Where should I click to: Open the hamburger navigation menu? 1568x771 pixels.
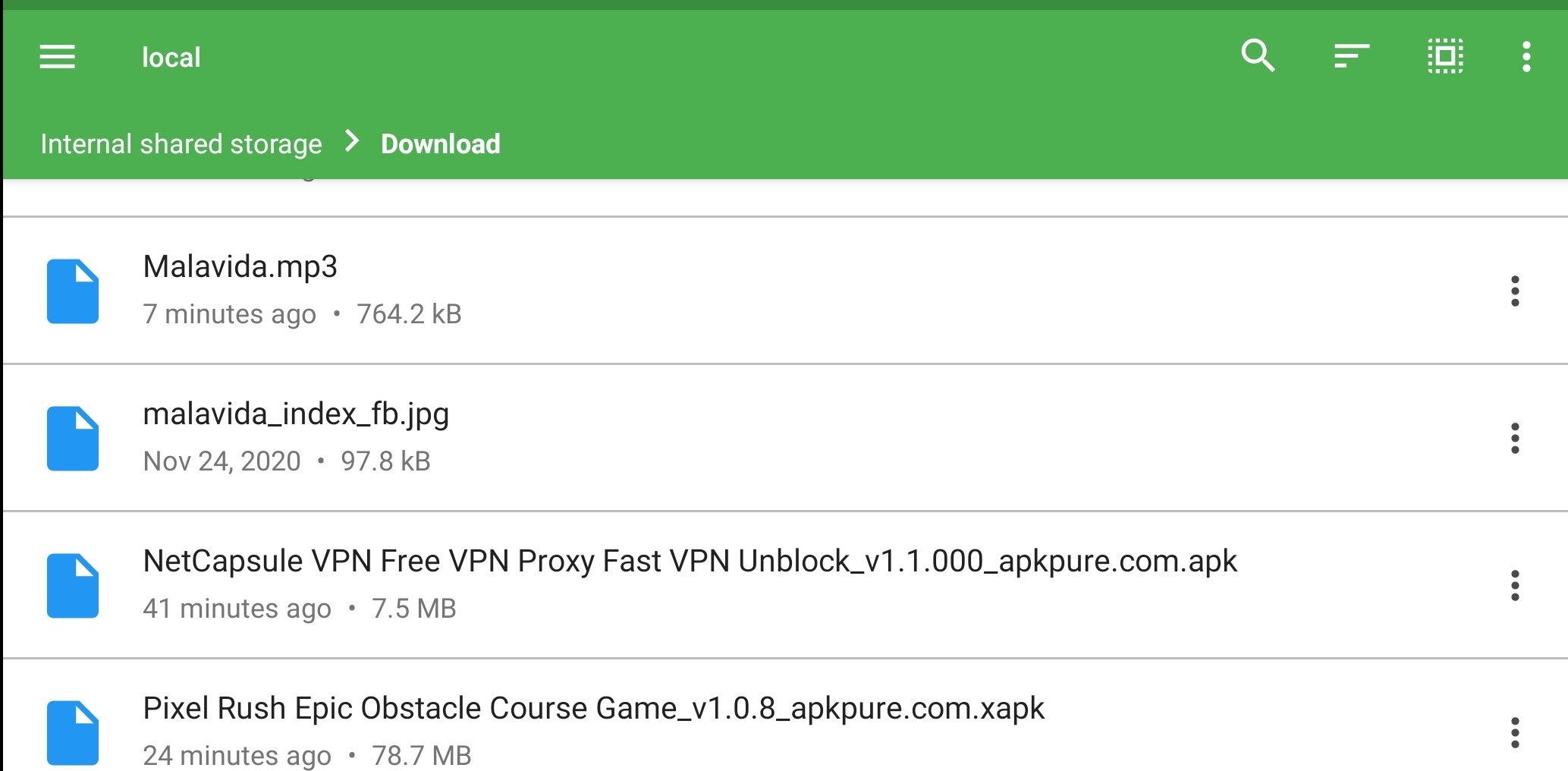click(x=58, y=57)
